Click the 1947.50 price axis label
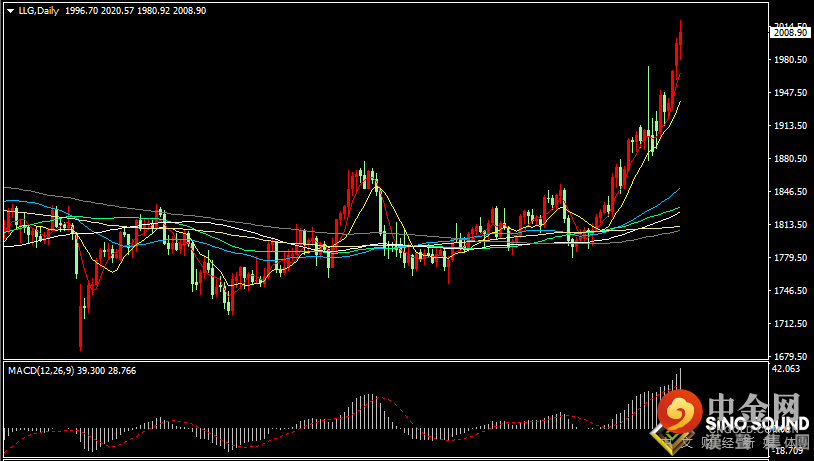 [x=789, y=93]
